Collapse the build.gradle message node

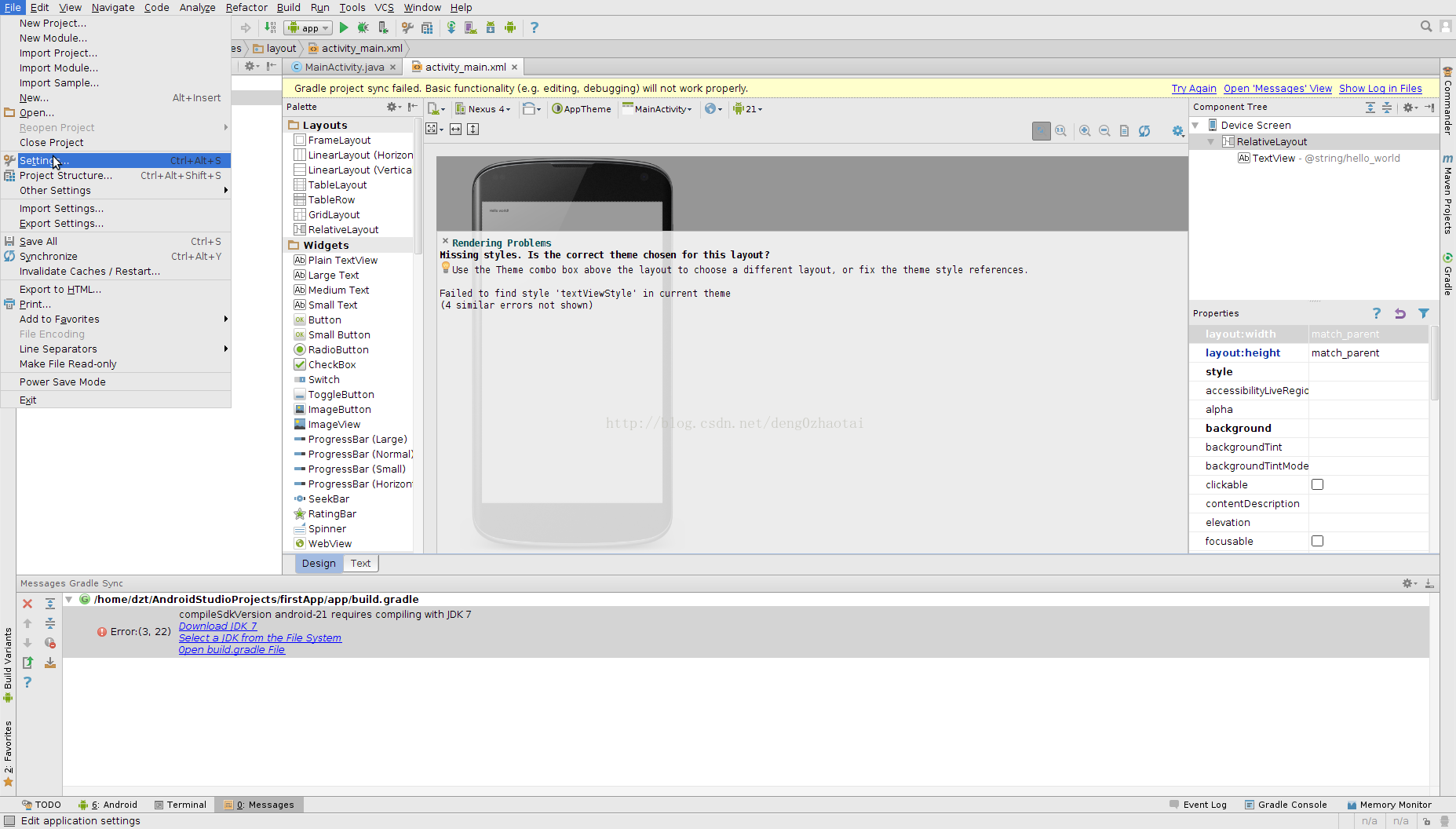[x=69, y=599]
